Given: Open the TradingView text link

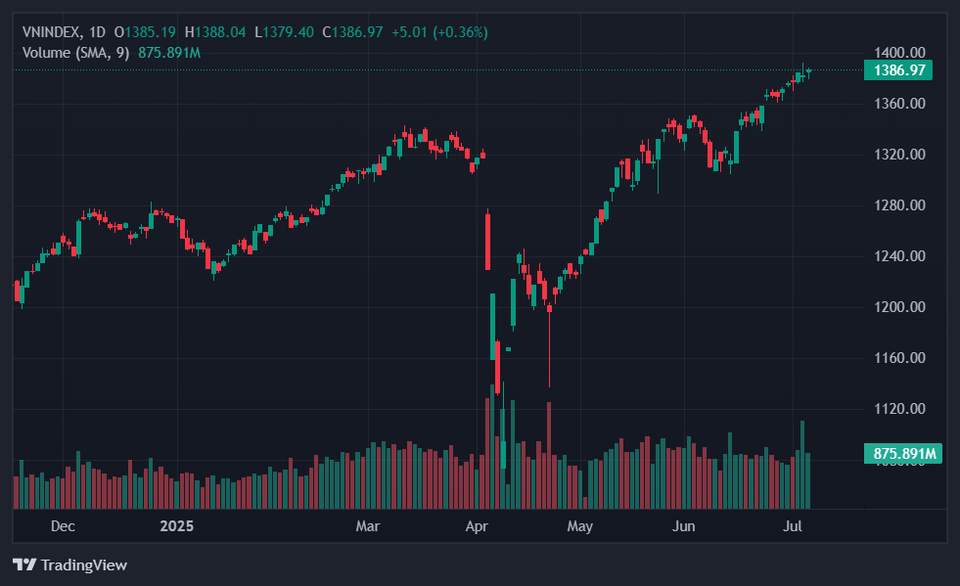Looking at the screenshot, I should 84,565.
